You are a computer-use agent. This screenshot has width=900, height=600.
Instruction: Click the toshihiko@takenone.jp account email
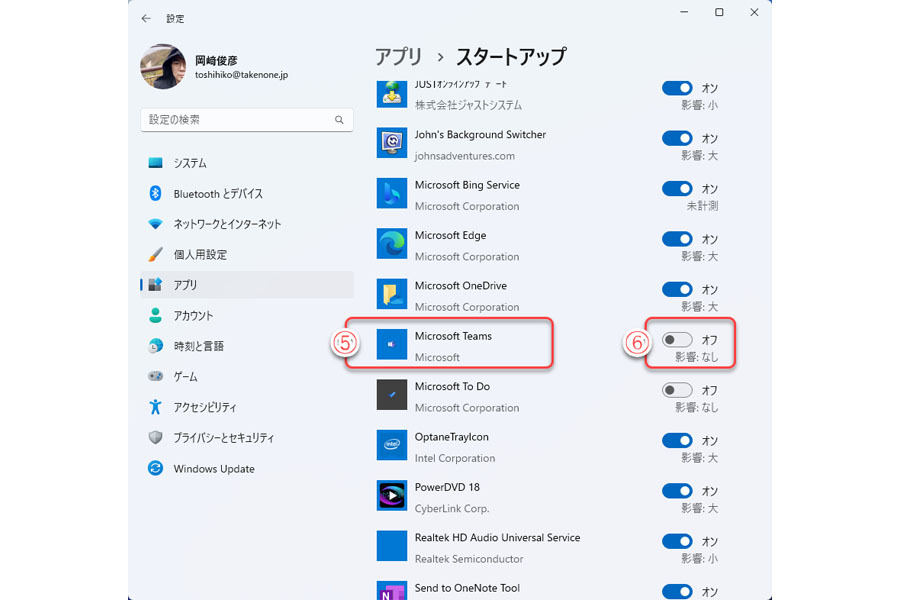241,75
